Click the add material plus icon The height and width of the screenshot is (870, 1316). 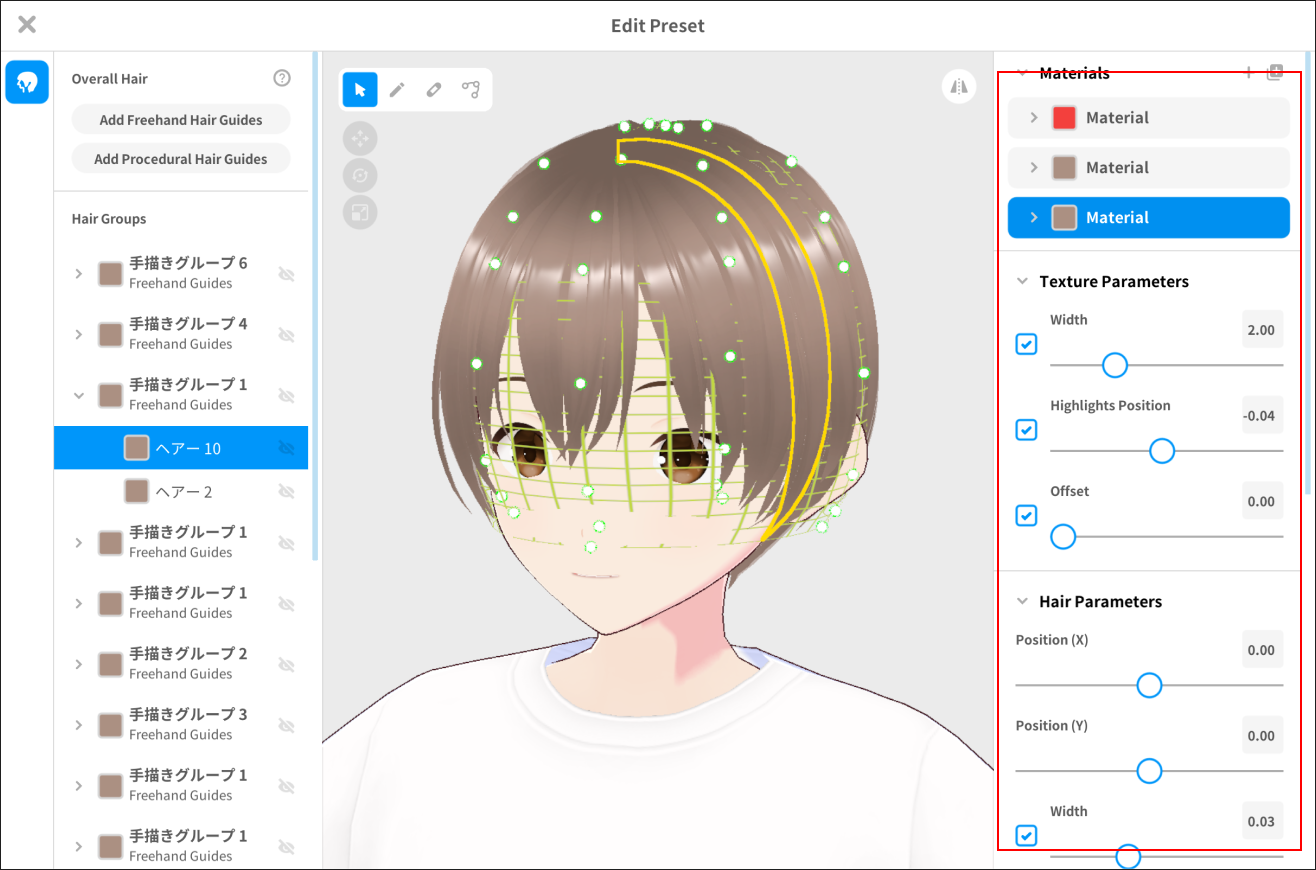(x=1248, y=73)
